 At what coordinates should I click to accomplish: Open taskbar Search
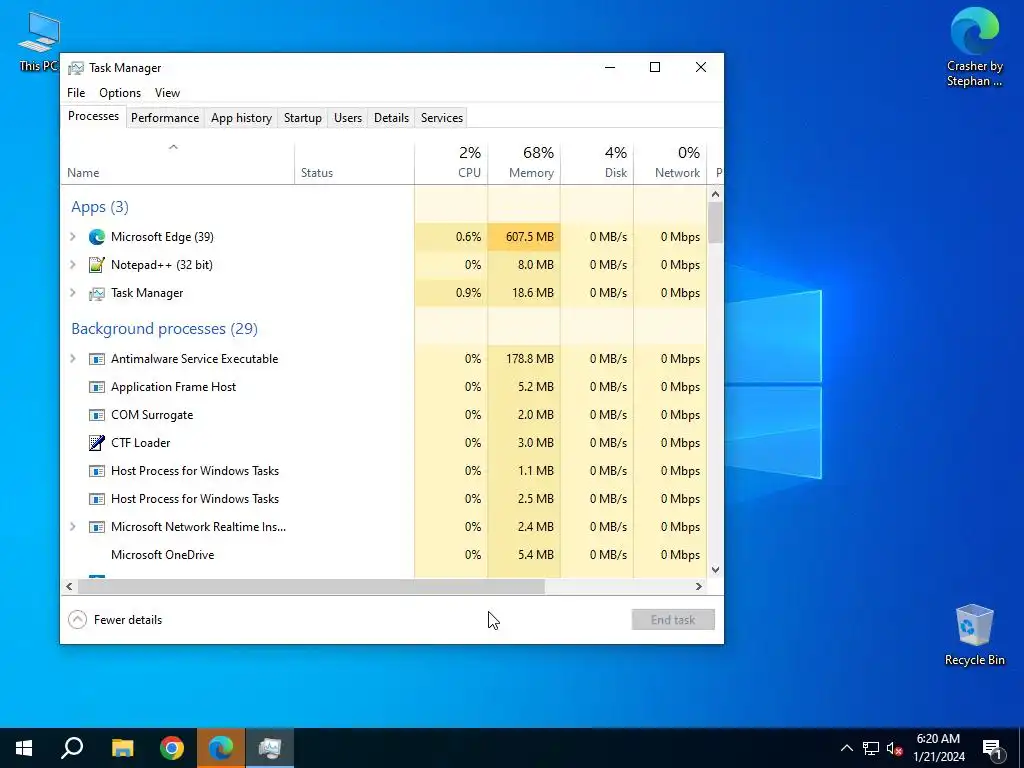tap(72, 748)
